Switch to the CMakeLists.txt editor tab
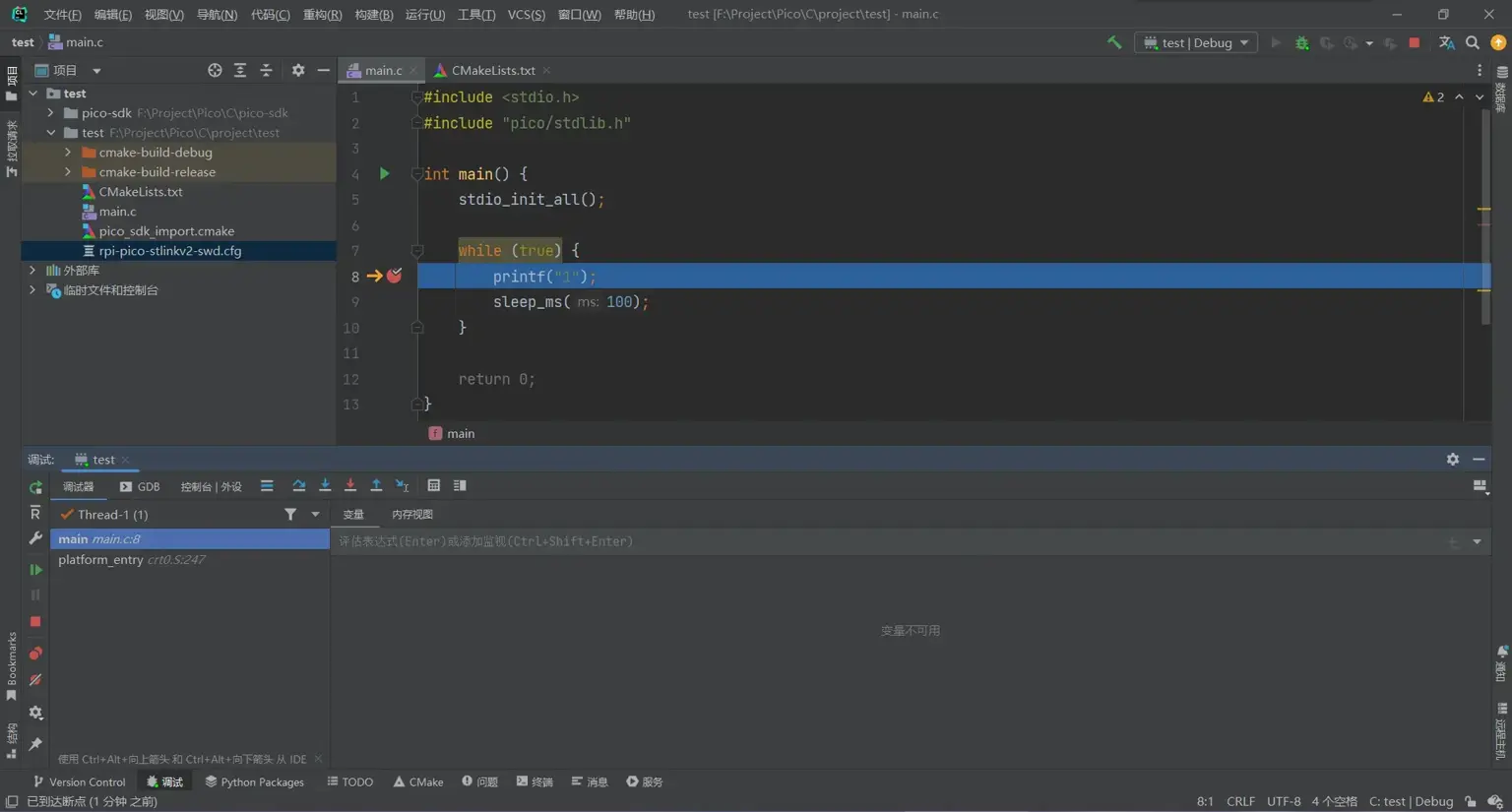1512x812 pixels. [492, 71]
